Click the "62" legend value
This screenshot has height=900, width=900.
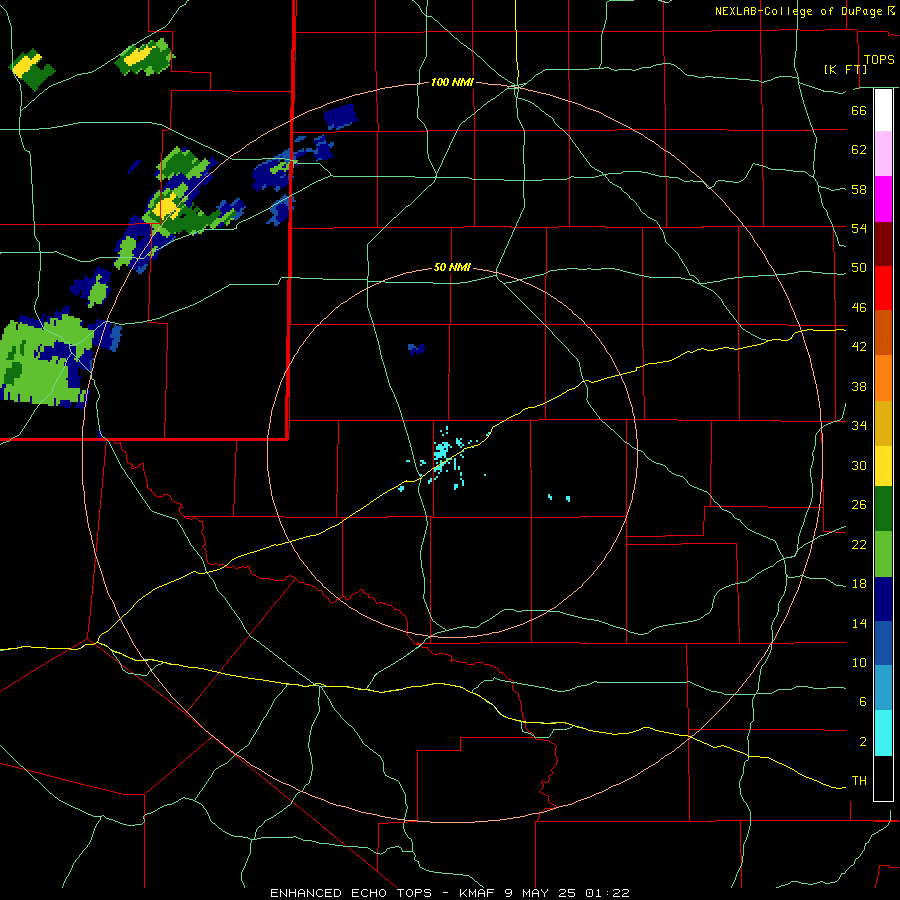[x=859, y=150]
